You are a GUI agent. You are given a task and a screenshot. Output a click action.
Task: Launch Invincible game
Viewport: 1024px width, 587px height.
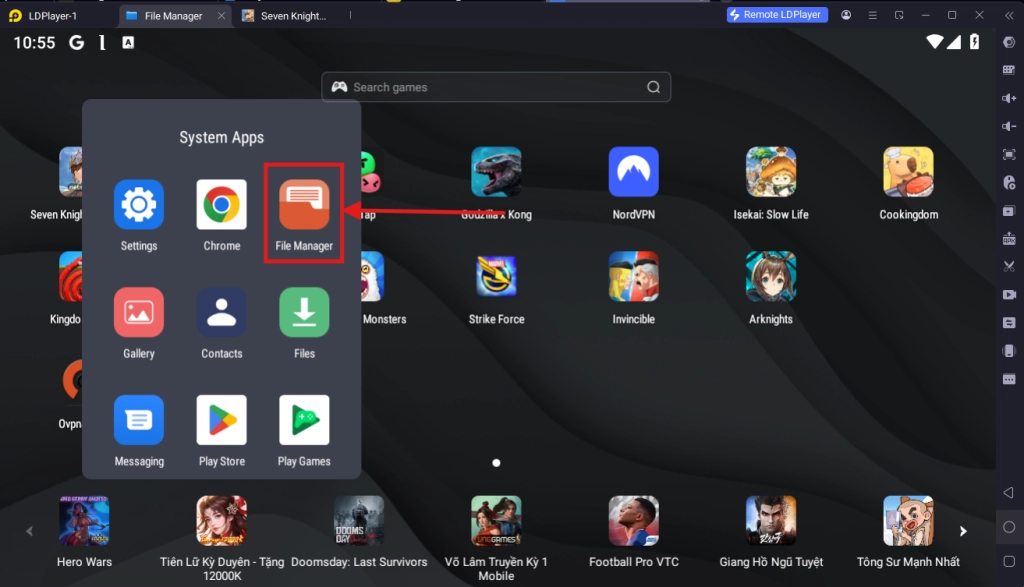click(x=633, y=277)
